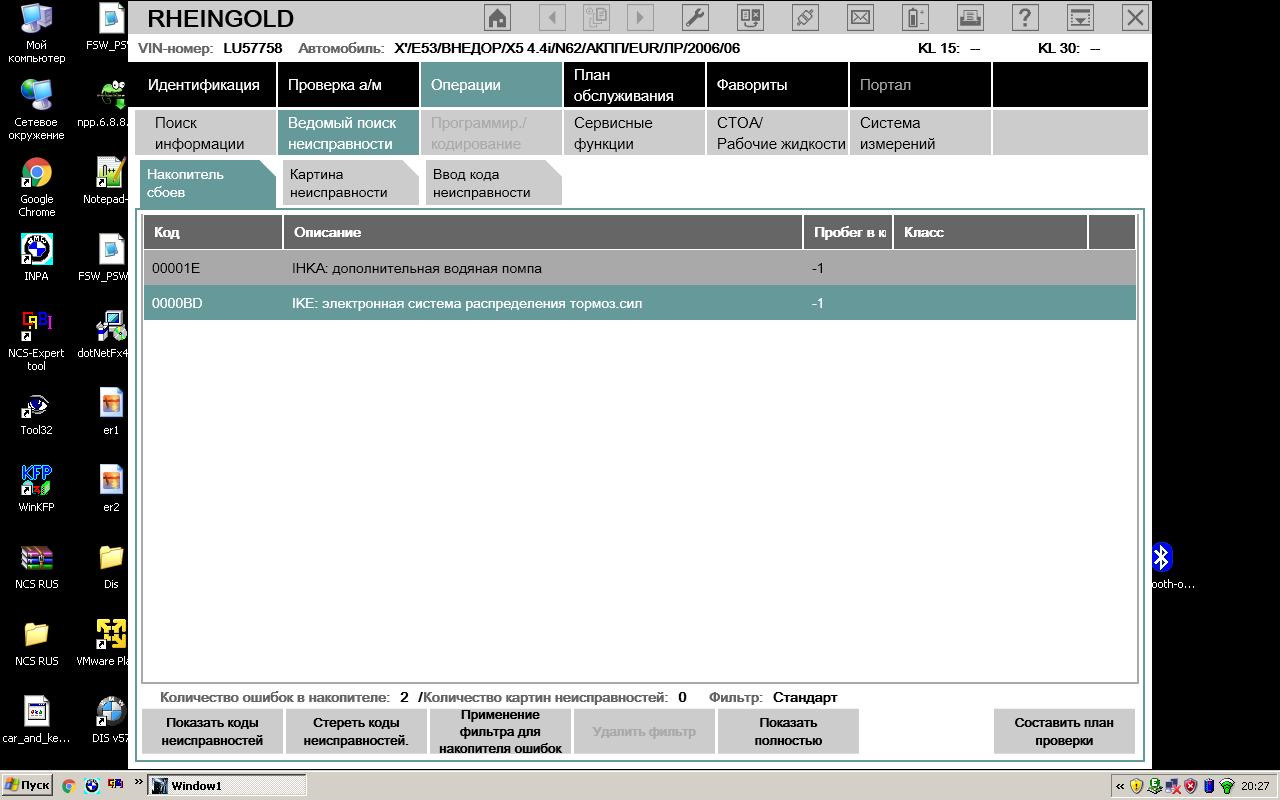Image resolution: width=1280 pixels, height=800 pixels.
Task: Click Составить план проверки button
Action: click(1064, 731)
